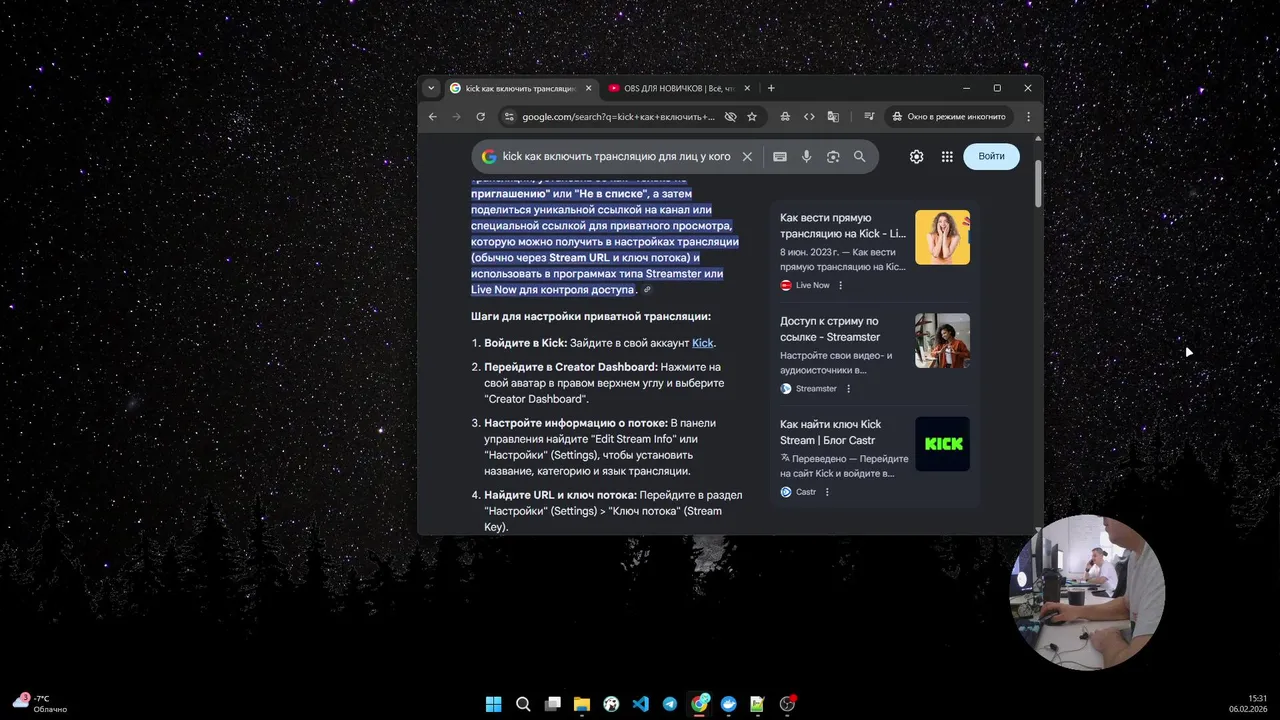Click the google.com address bar URL
1280x720 pixels.
[618, 117]
